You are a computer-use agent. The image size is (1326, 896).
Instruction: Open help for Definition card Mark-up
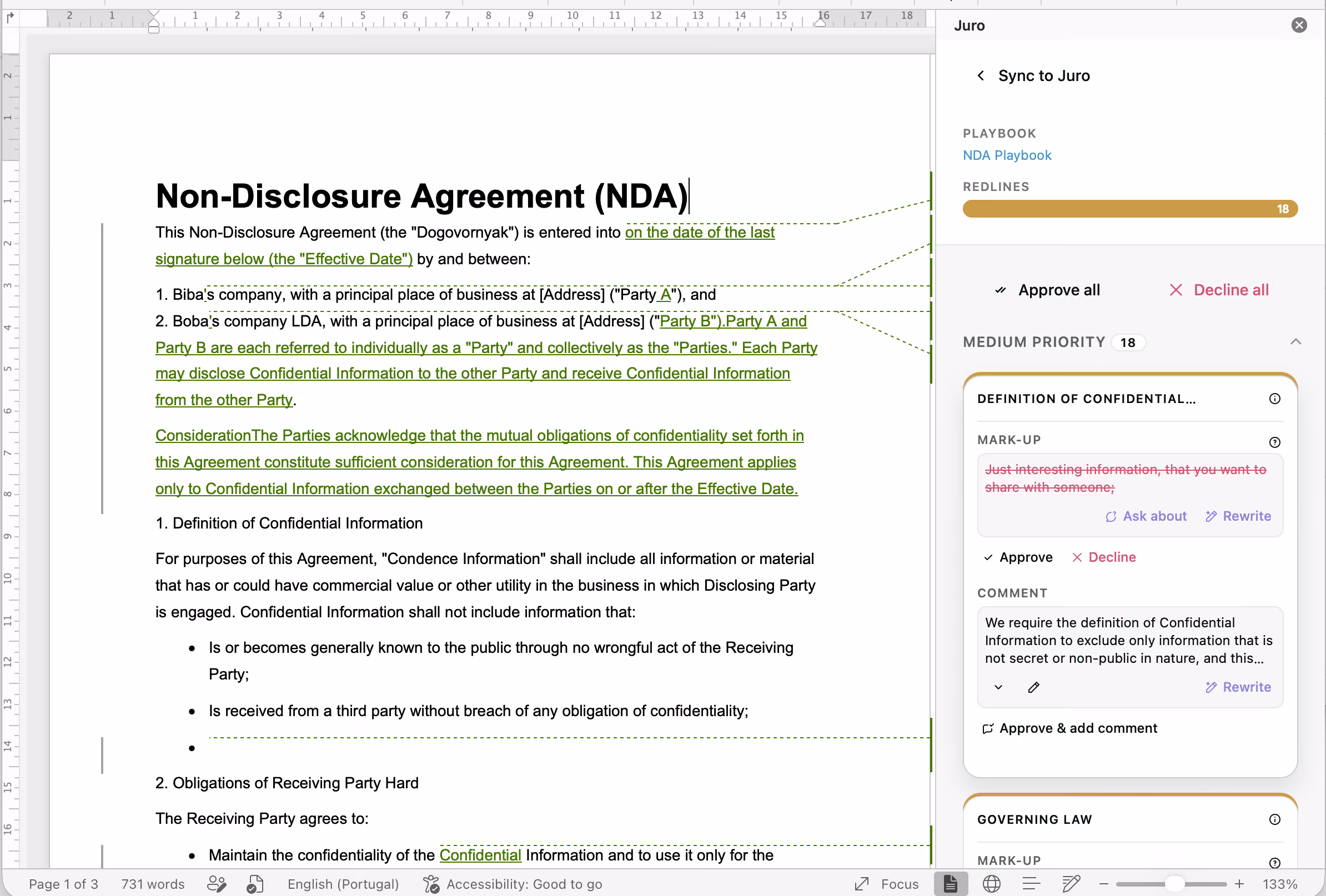tap(1275, 442)
